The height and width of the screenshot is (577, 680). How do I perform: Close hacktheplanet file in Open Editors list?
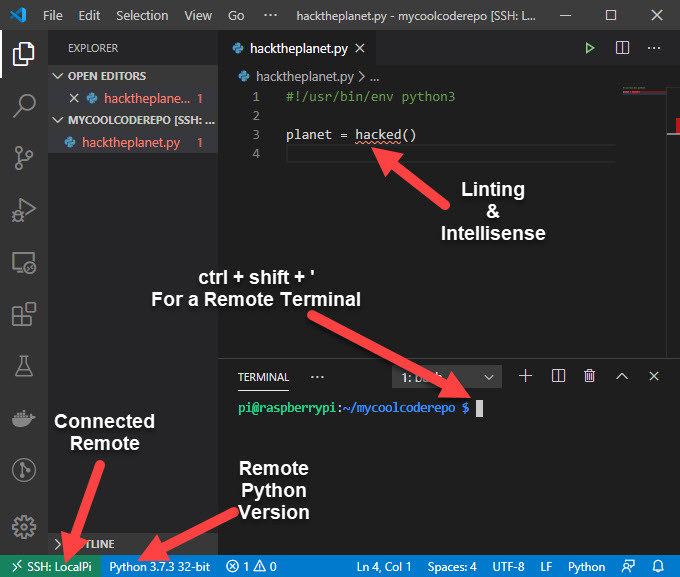coord(74,98)
